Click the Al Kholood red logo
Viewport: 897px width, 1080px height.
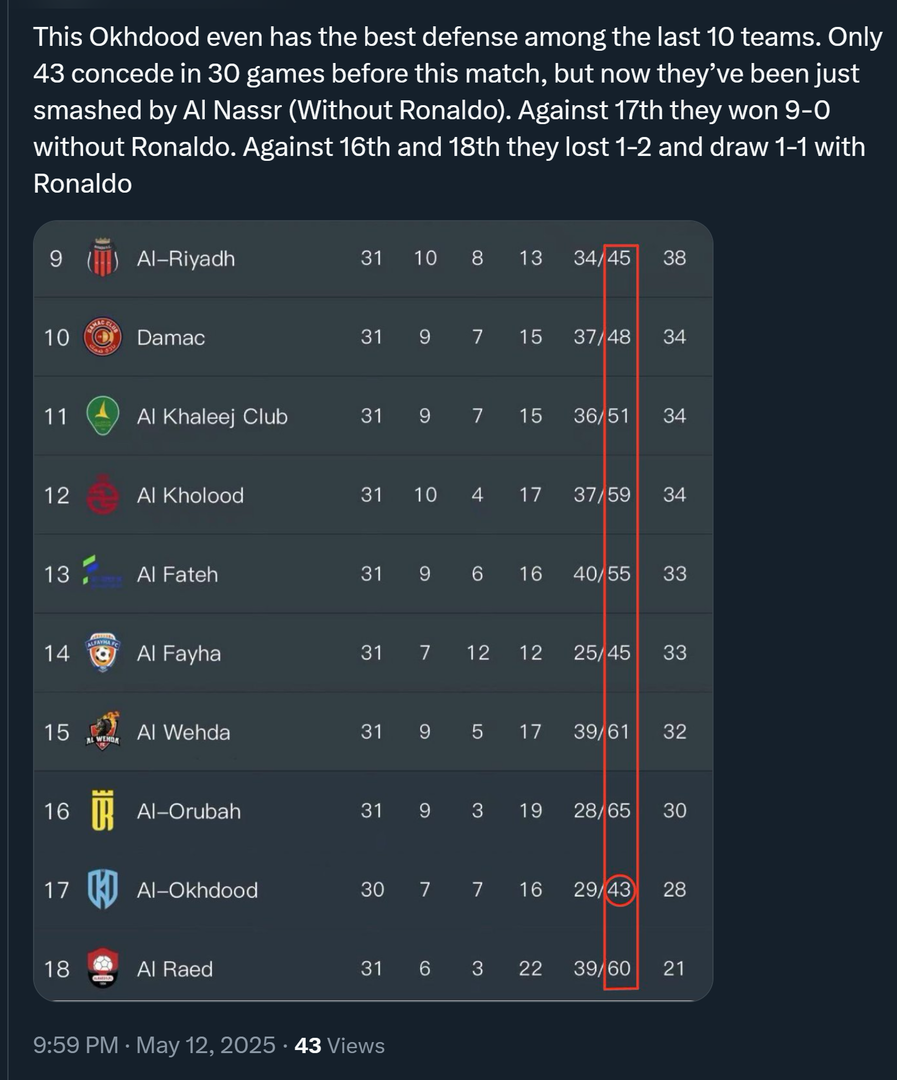pos(103,495)
